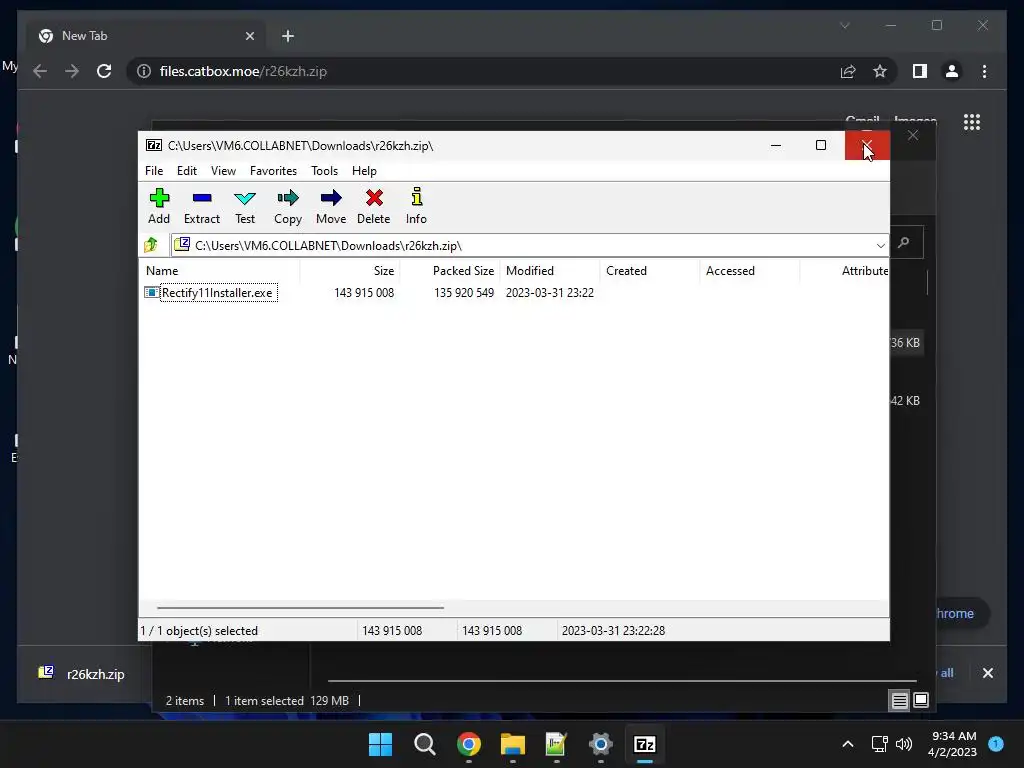Open the Chrome profile icon
Image resolution: width=1024 pixels, height=768 pixels.
point(952,71)
